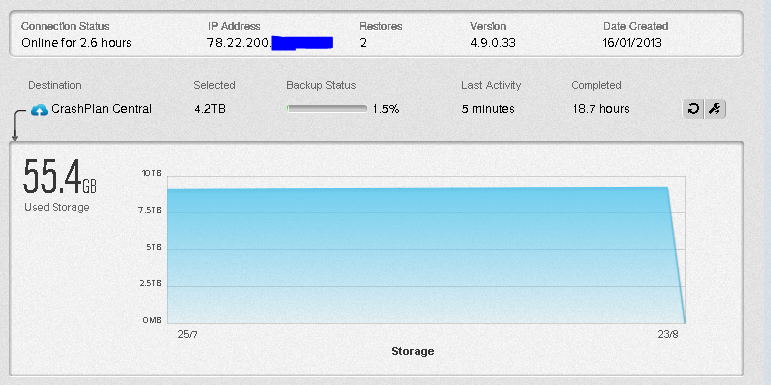Click the CrashPlan Central cloud icon
Image resolution: width=771 pixels, height=385 pixels.
point(39,110)
